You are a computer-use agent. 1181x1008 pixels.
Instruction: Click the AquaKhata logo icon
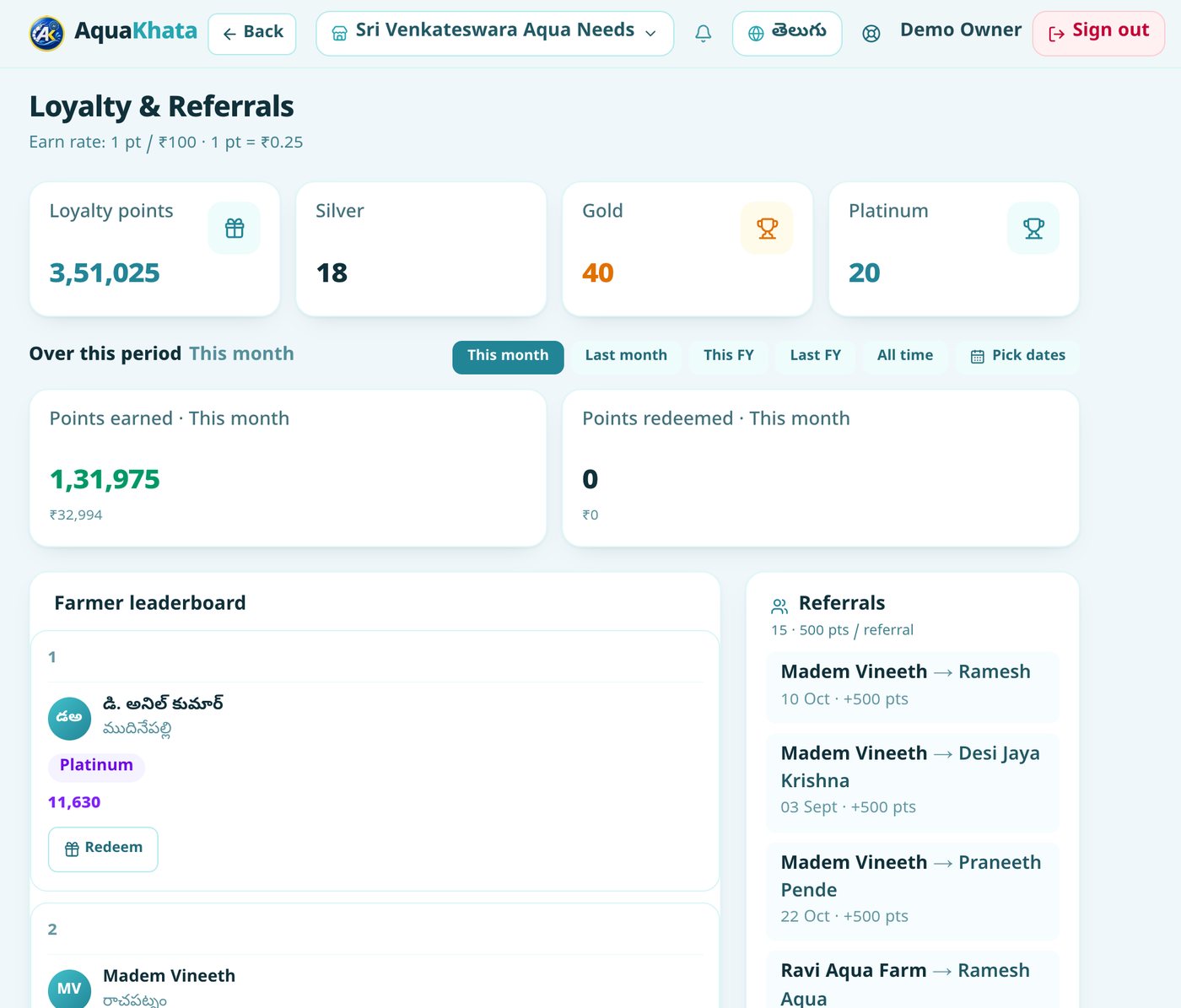(x=46, y=34)
